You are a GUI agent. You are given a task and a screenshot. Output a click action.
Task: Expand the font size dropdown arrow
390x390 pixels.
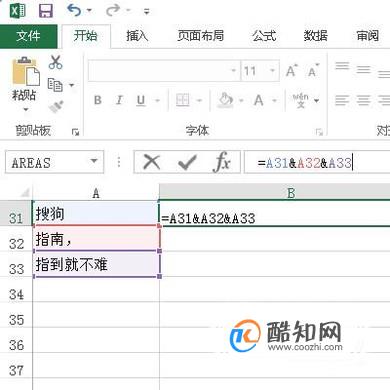[x=272, y=71]
